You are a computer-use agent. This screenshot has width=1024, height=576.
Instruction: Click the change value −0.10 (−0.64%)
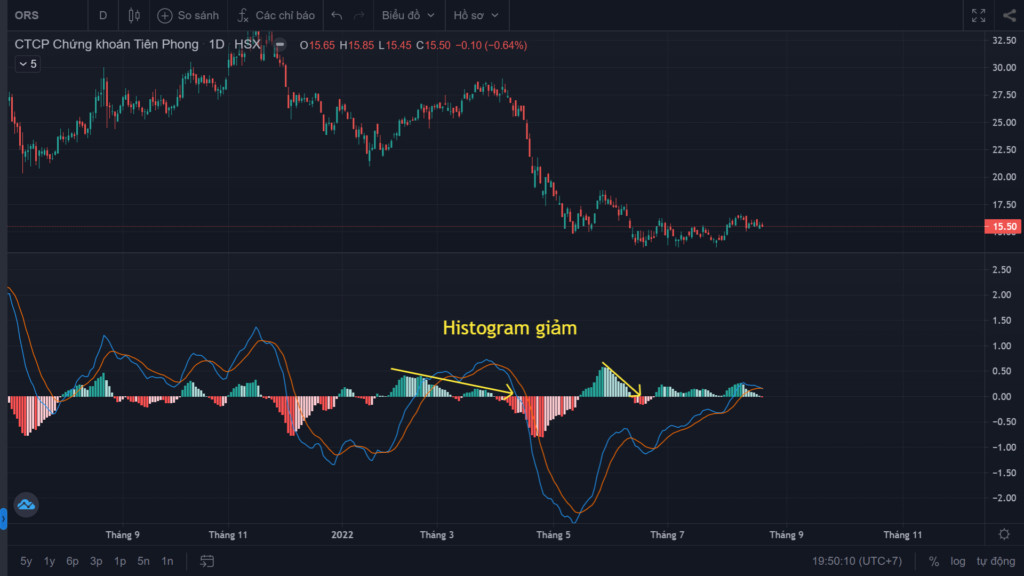(x=491, y=45)
